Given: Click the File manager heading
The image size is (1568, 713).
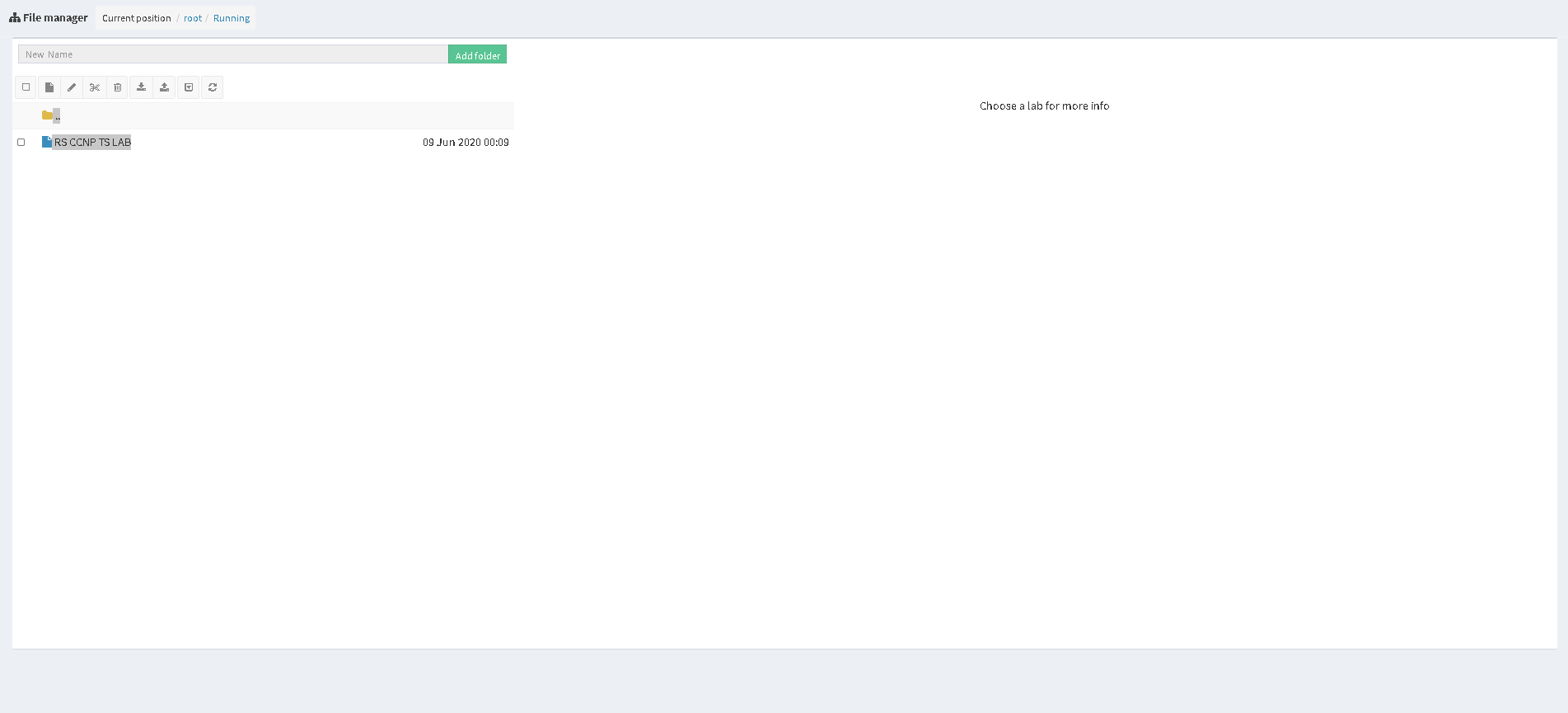Looking at the screenshot, I should click(55, 17).
